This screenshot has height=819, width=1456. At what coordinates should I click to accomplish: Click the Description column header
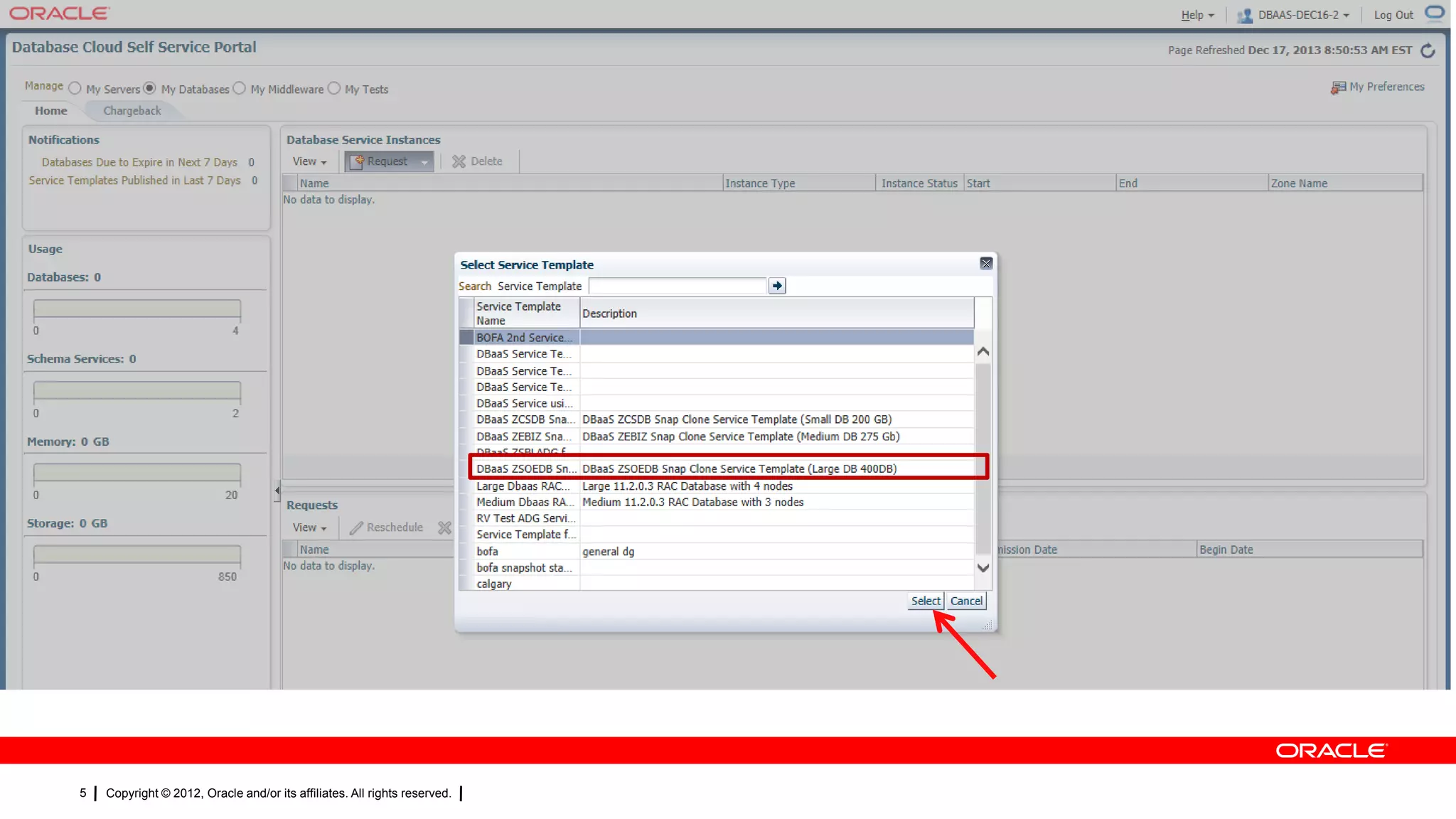click(x=776, y=313)
